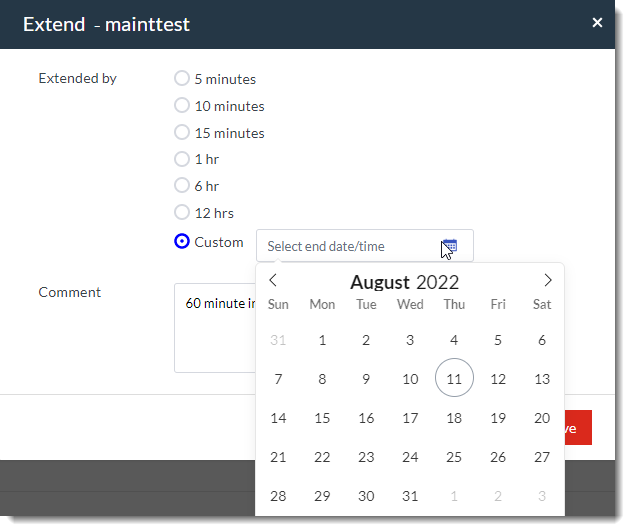This screenshot has width=630, height=531.
Task: Select August 31 in the calendar
Action: [x=410, y=497]
